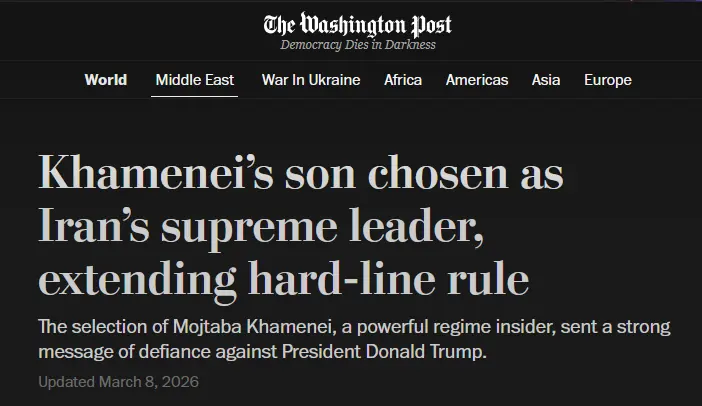Click the article subheadline summary text
The height and width of the screenshot is (406, 702).
(353, 339)
